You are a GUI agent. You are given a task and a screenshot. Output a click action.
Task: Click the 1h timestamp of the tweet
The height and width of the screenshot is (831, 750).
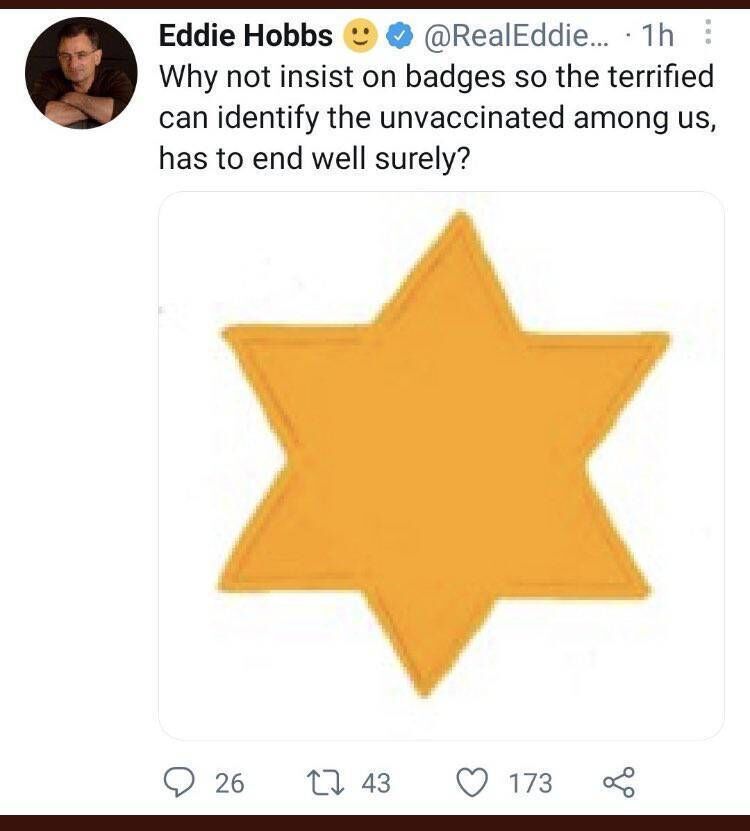click(656, 36)
